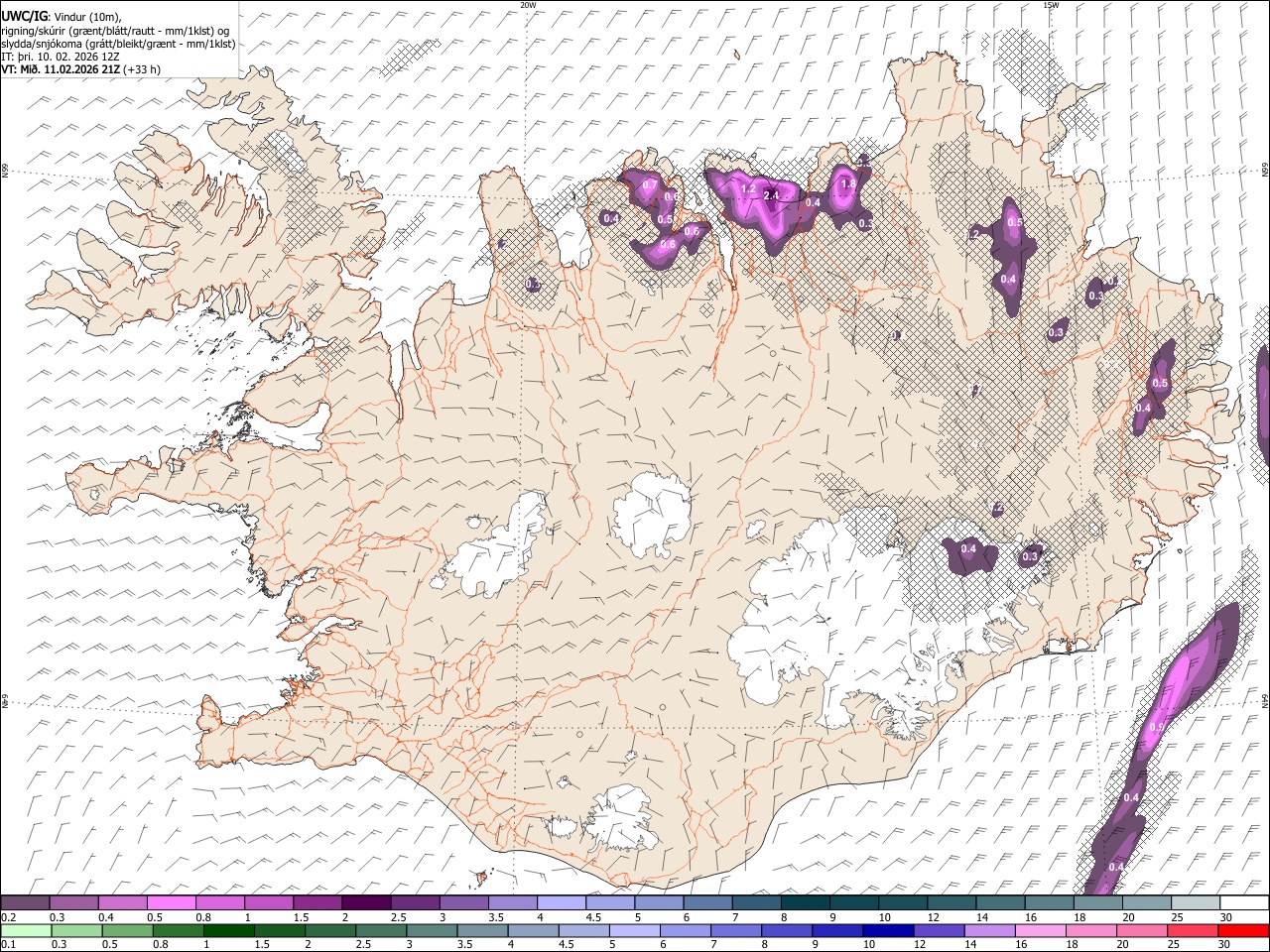The width and height of the screenshot is (1270, 952).
Task: Click the 0.9 value in the offshore band
Action: [1156, 727]
